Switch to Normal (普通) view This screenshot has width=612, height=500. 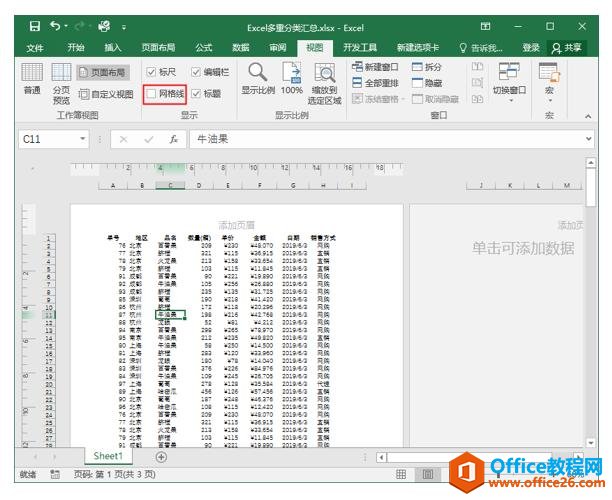tap(32, 78)
